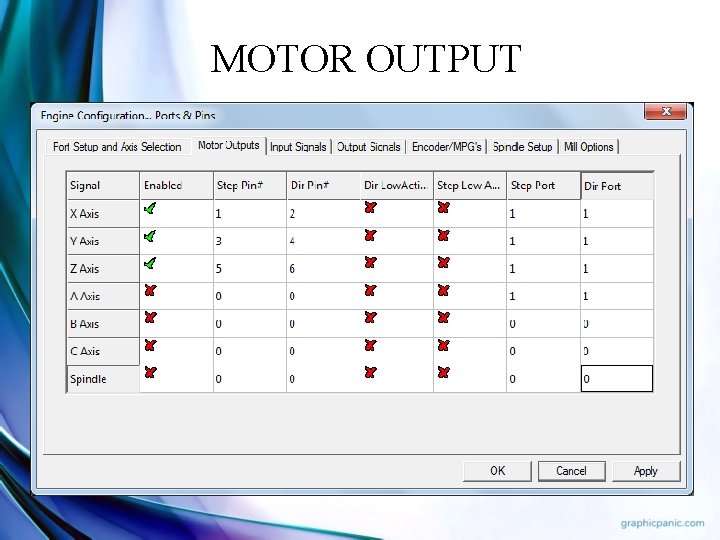Viewport: 720px width, 540px height.
Task: Apply the motor output settings
Action: [x=646, y=471]
